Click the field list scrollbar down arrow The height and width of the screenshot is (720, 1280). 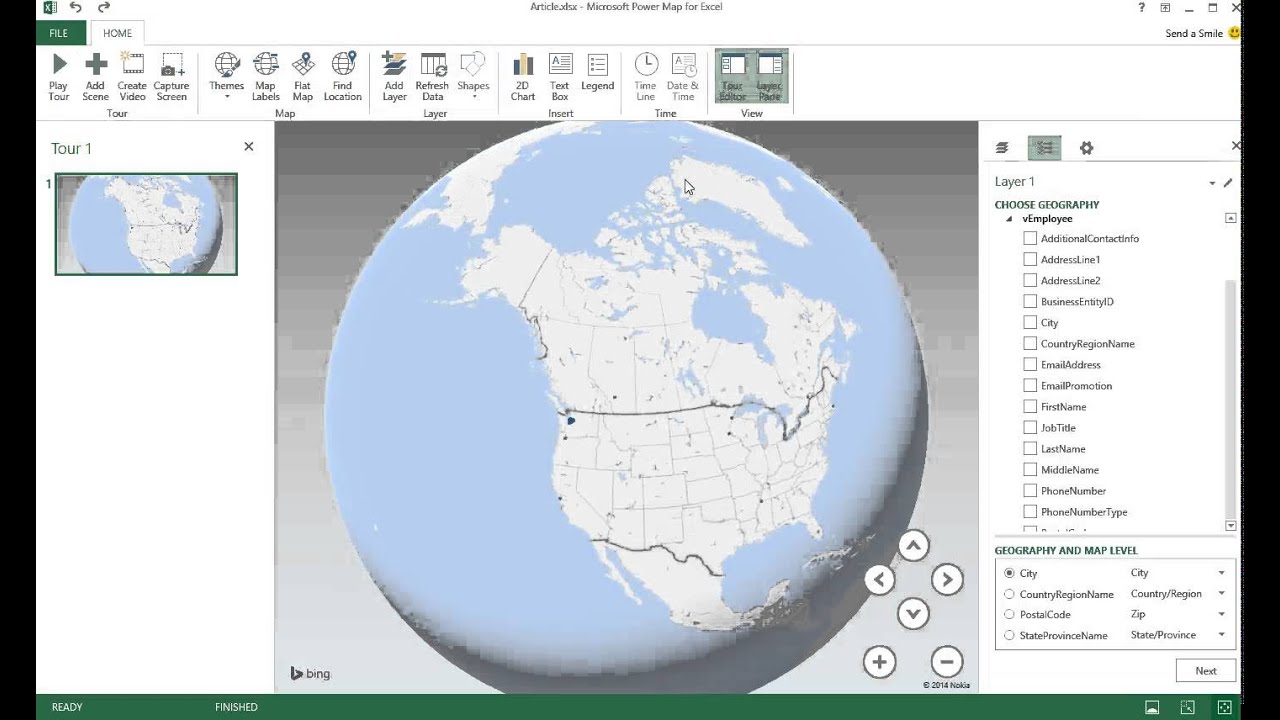[x=1231, y=526]
